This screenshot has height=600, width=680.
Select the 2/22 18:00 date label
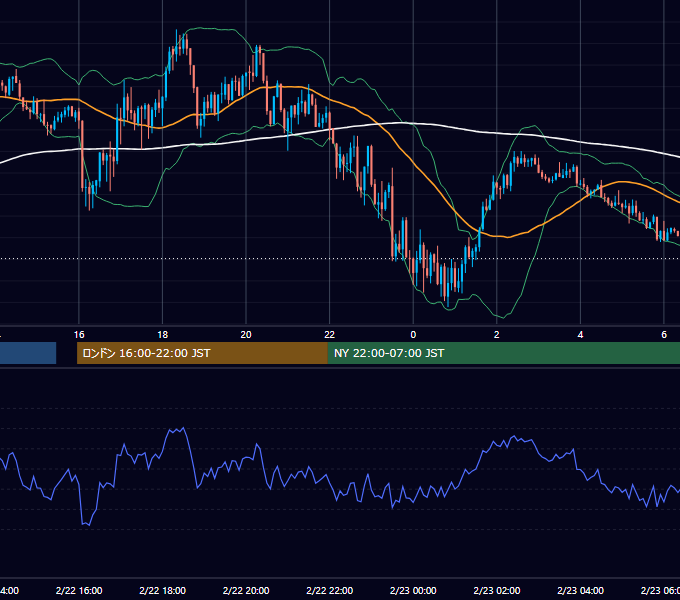point(163,590)
